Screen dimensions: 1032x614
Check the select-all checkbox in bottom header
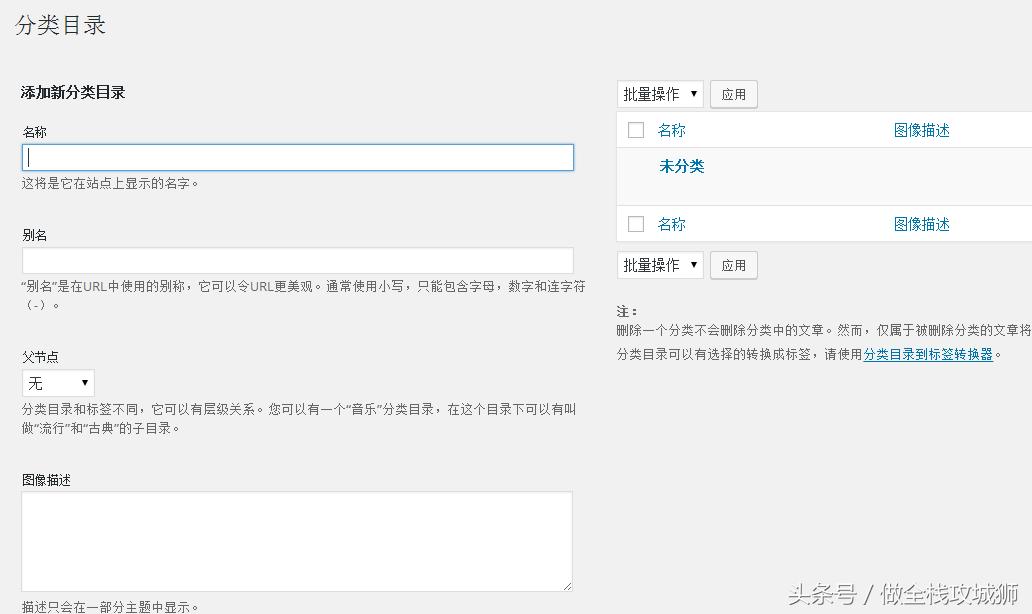pyautogui.click(x=636, y=223)
